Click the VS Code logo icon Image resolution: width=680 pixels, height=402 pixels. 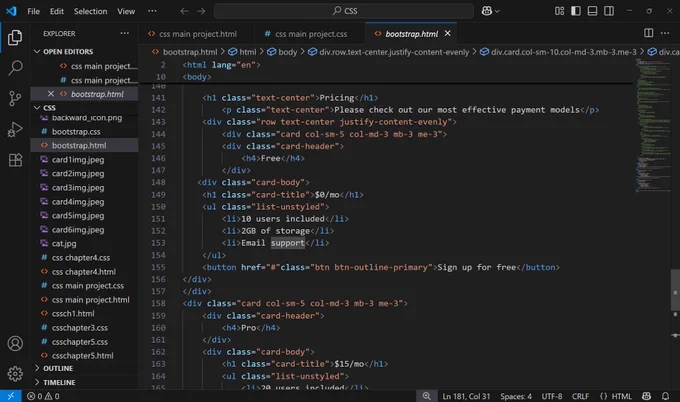11,11
